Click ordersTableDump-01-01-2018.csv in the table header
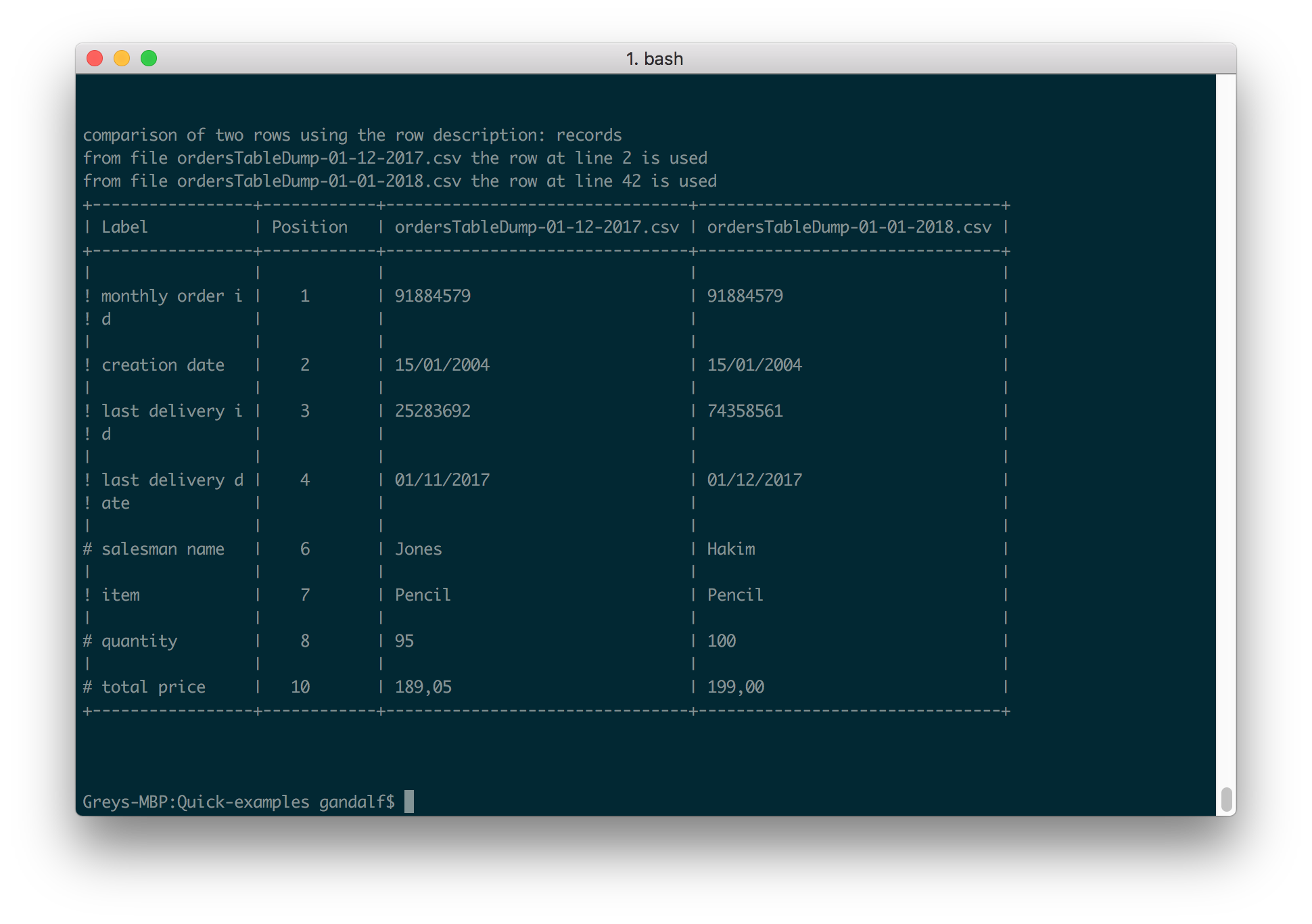The image size is (1312, 924). pos(849,227)
